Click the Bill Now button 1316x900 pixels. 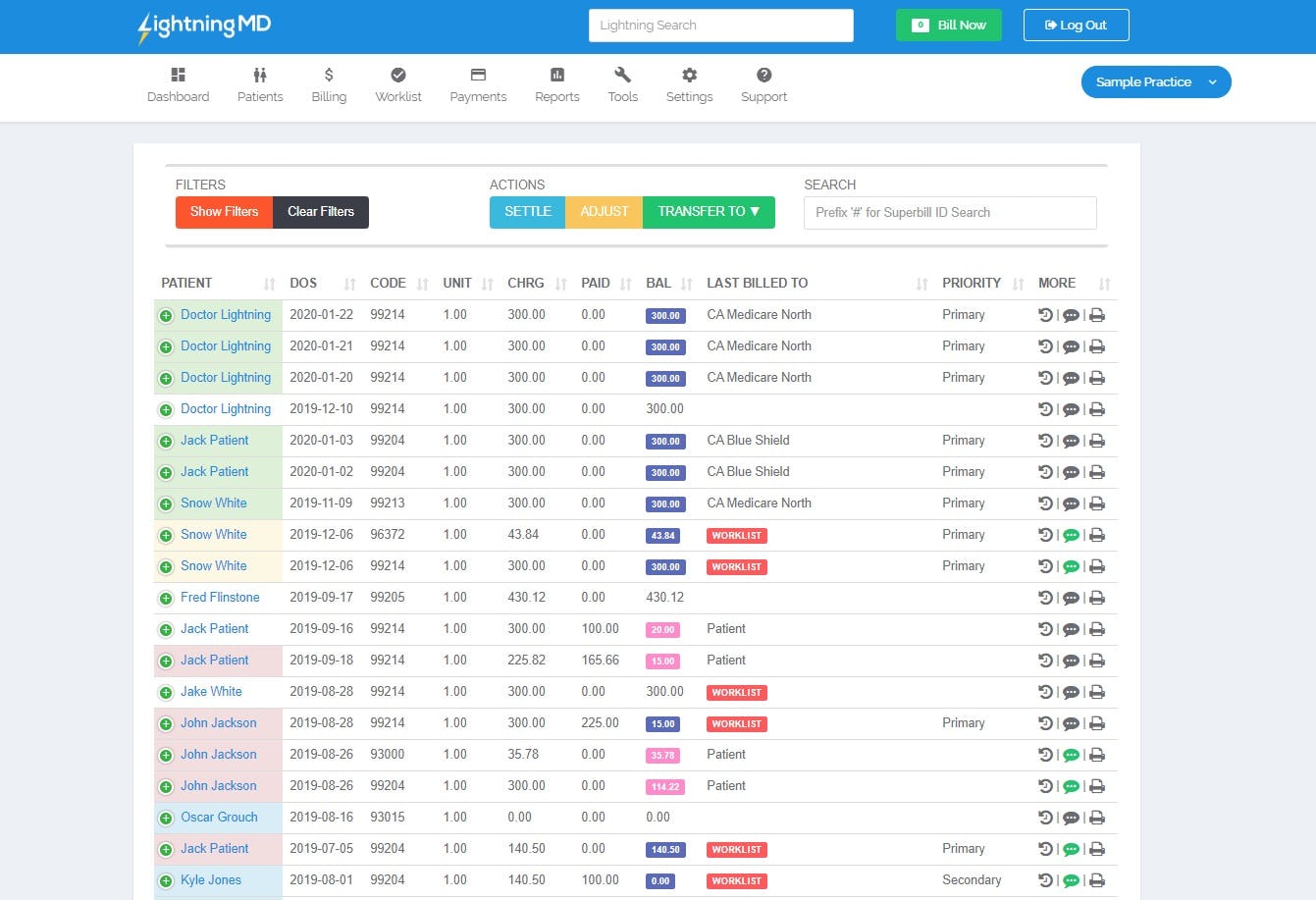[948, 25]
